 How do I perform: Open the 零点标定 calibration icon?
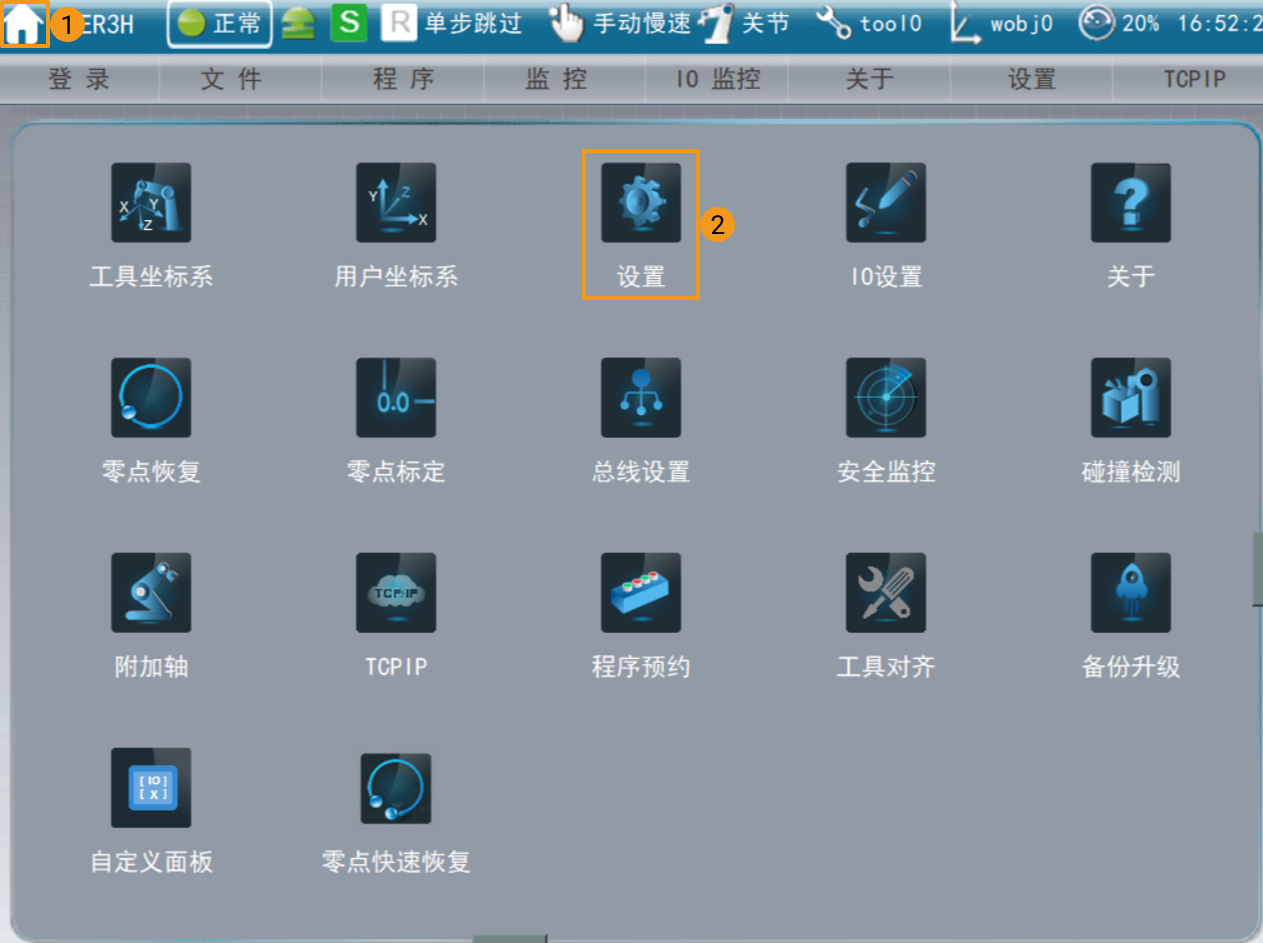pyautogui.click(x=396, y=398)
